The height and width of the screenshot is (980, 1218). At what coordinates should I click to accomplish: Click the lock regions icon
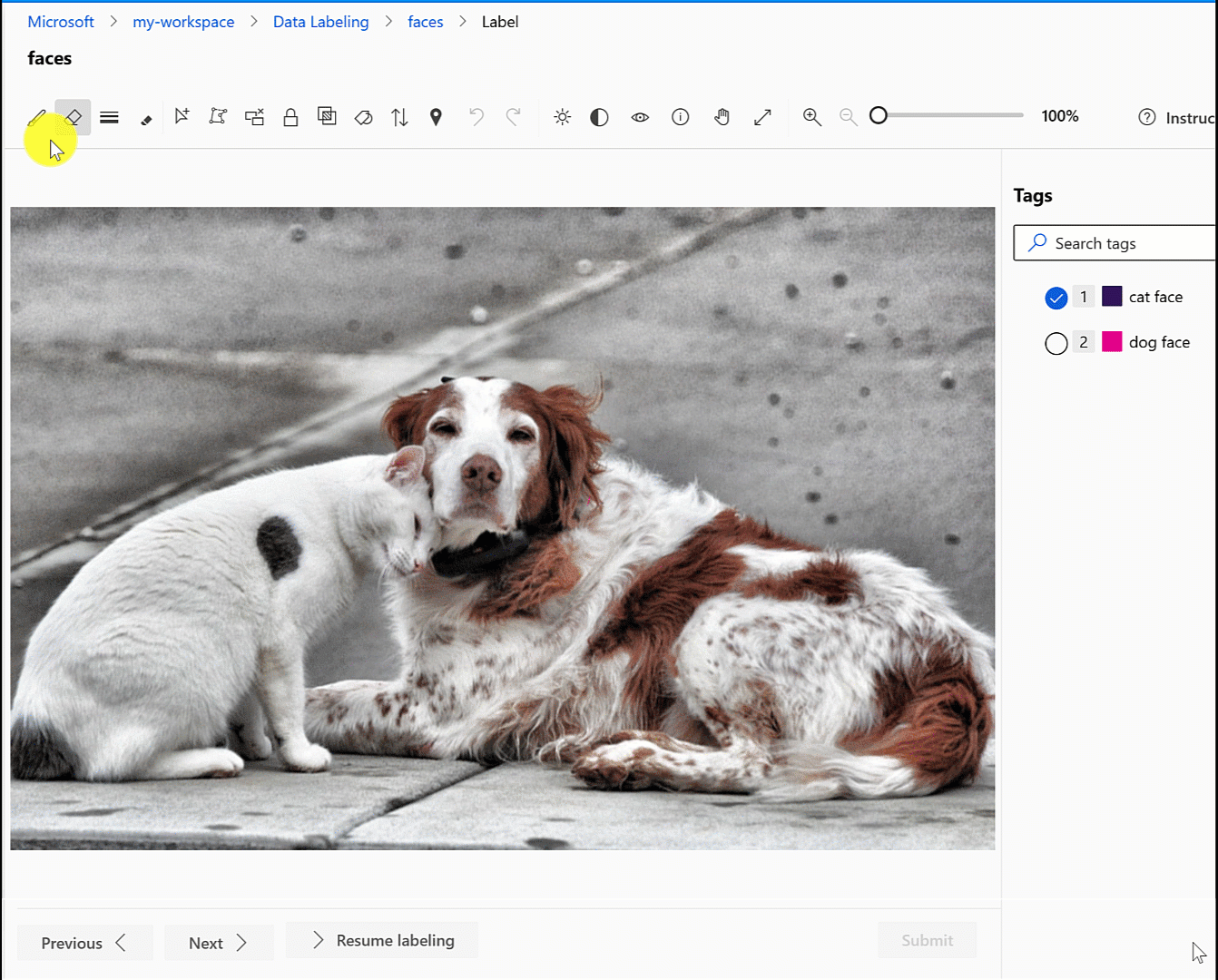[290, 117]
